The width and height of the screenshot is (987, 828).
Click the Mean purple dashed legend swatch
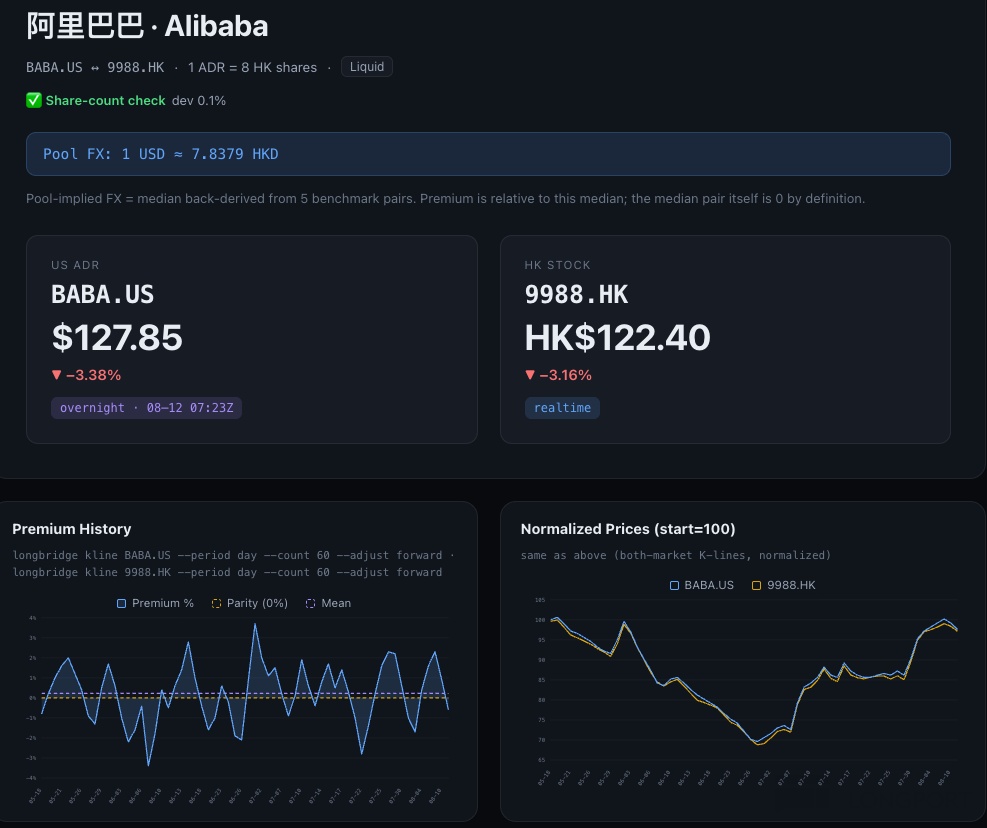click(310, 603)
